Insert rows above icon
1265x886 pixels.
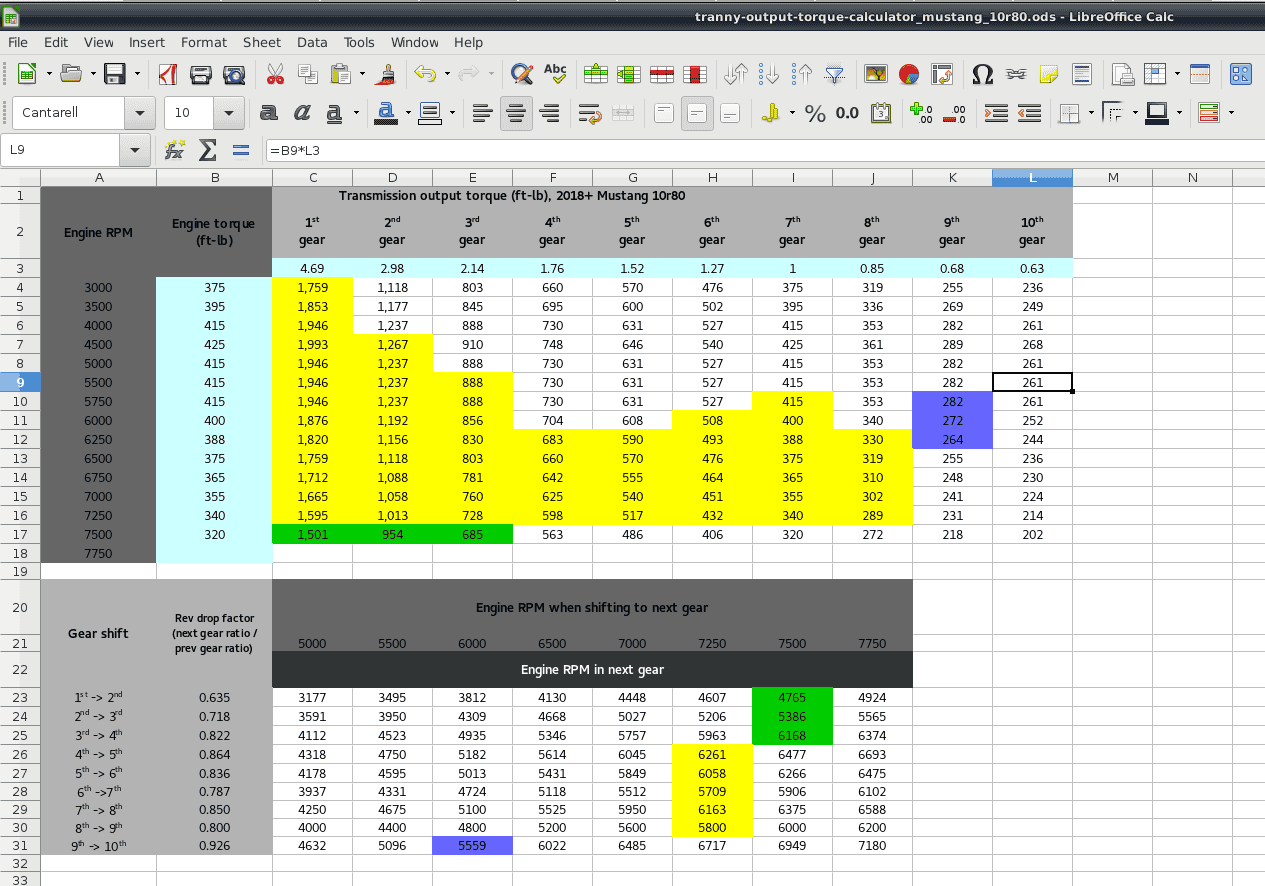(x=596, y=74)
